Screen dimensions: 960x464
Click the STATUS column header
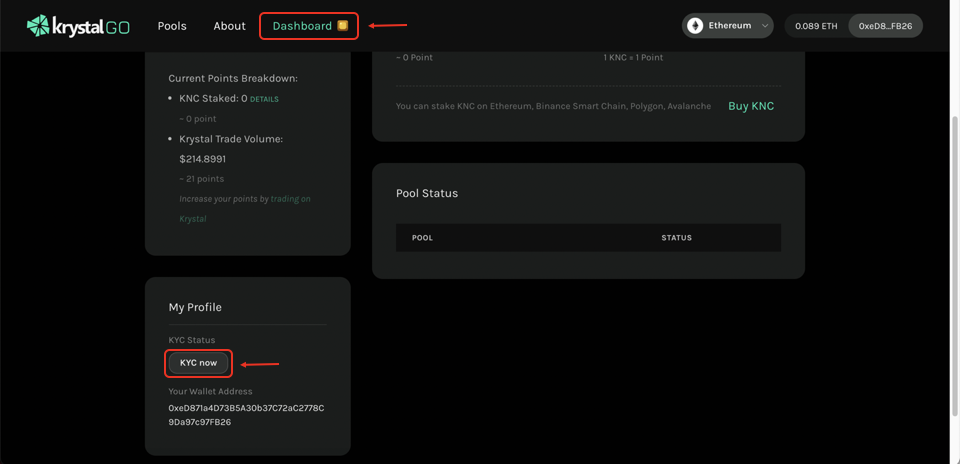pyautogui.click(x=676, y=238)
